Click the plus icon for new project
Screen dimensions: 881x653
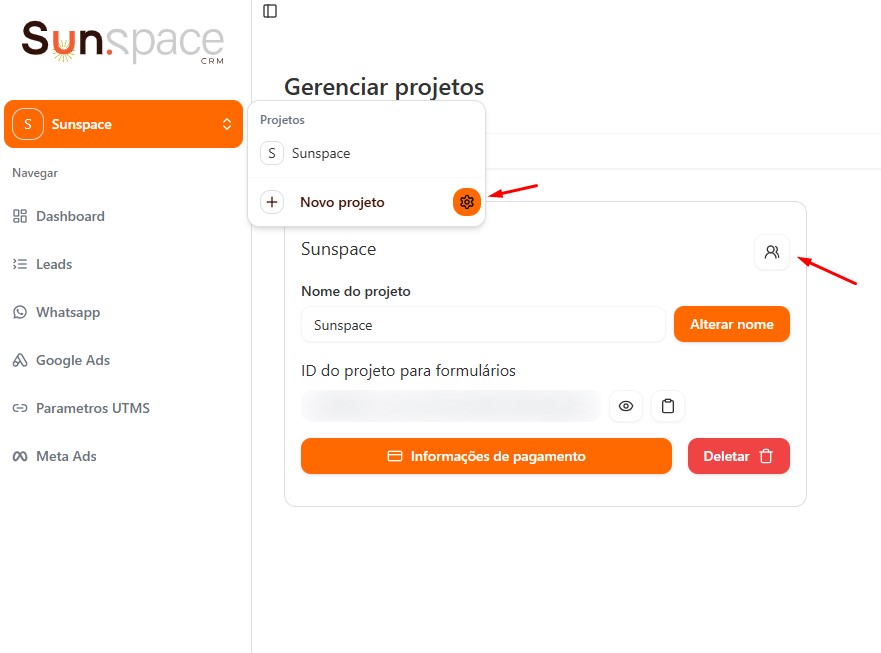click(x=272, y=202)
